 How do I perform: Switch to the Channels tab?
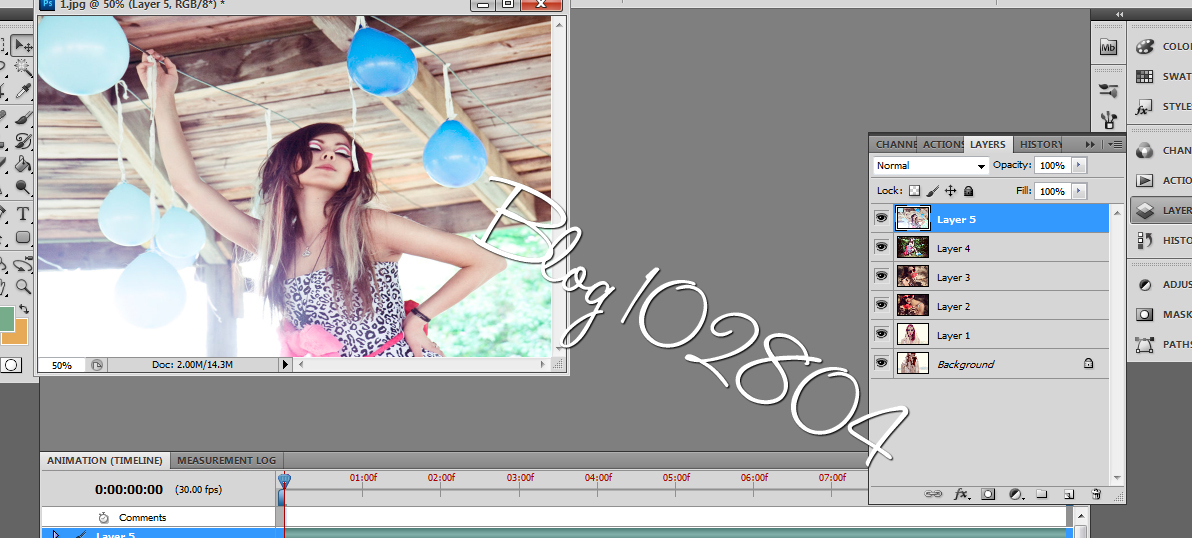[895, 144]
